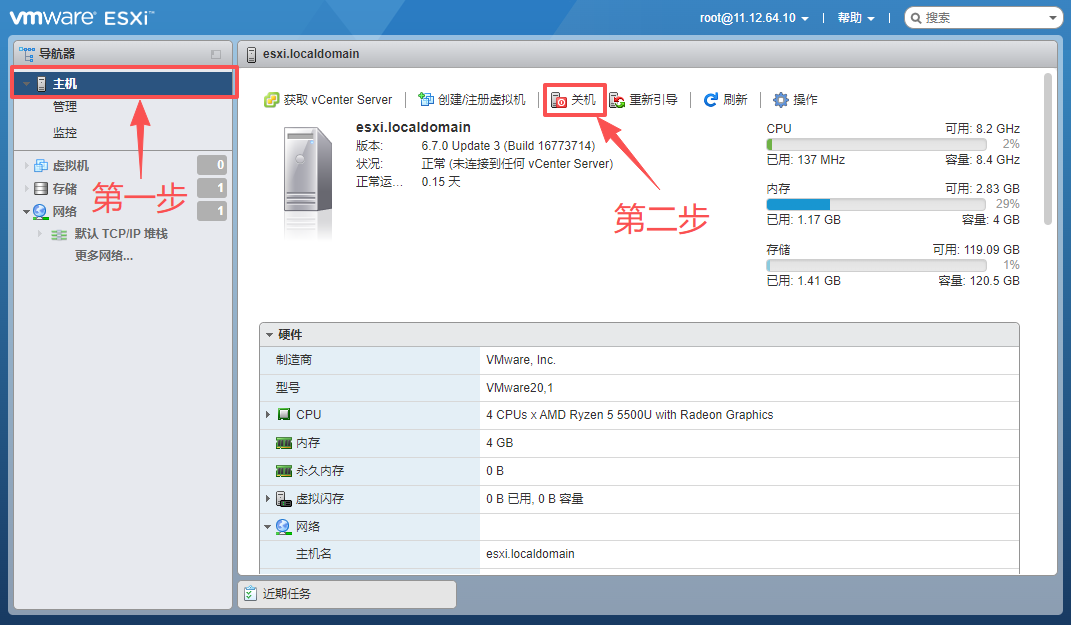The height and width of the screenshot is (625, 1071).
Task: Click the 近期任务 clipboard icon
Action: [x=250, y=594]
